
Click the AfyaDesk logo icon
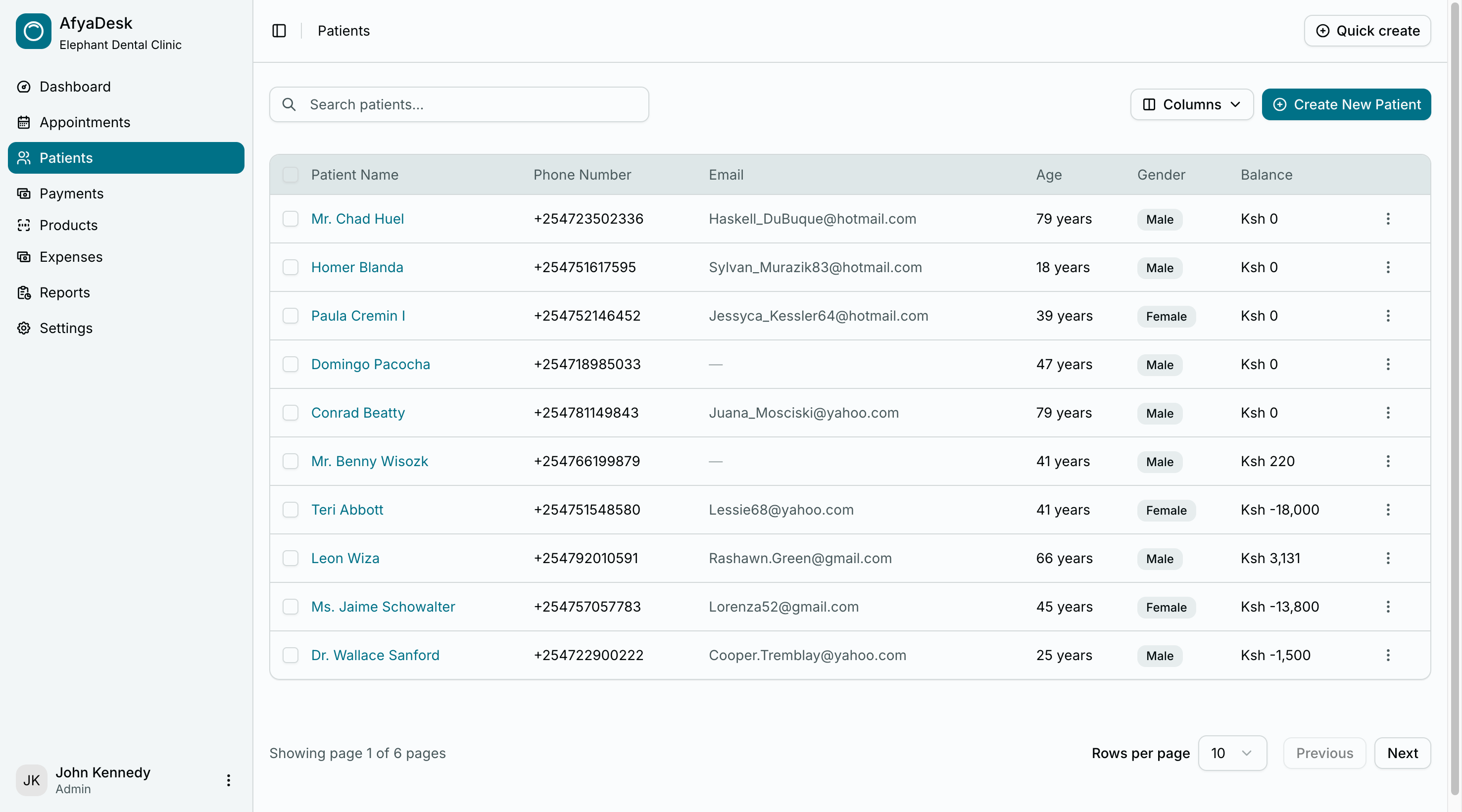(34, 32)
